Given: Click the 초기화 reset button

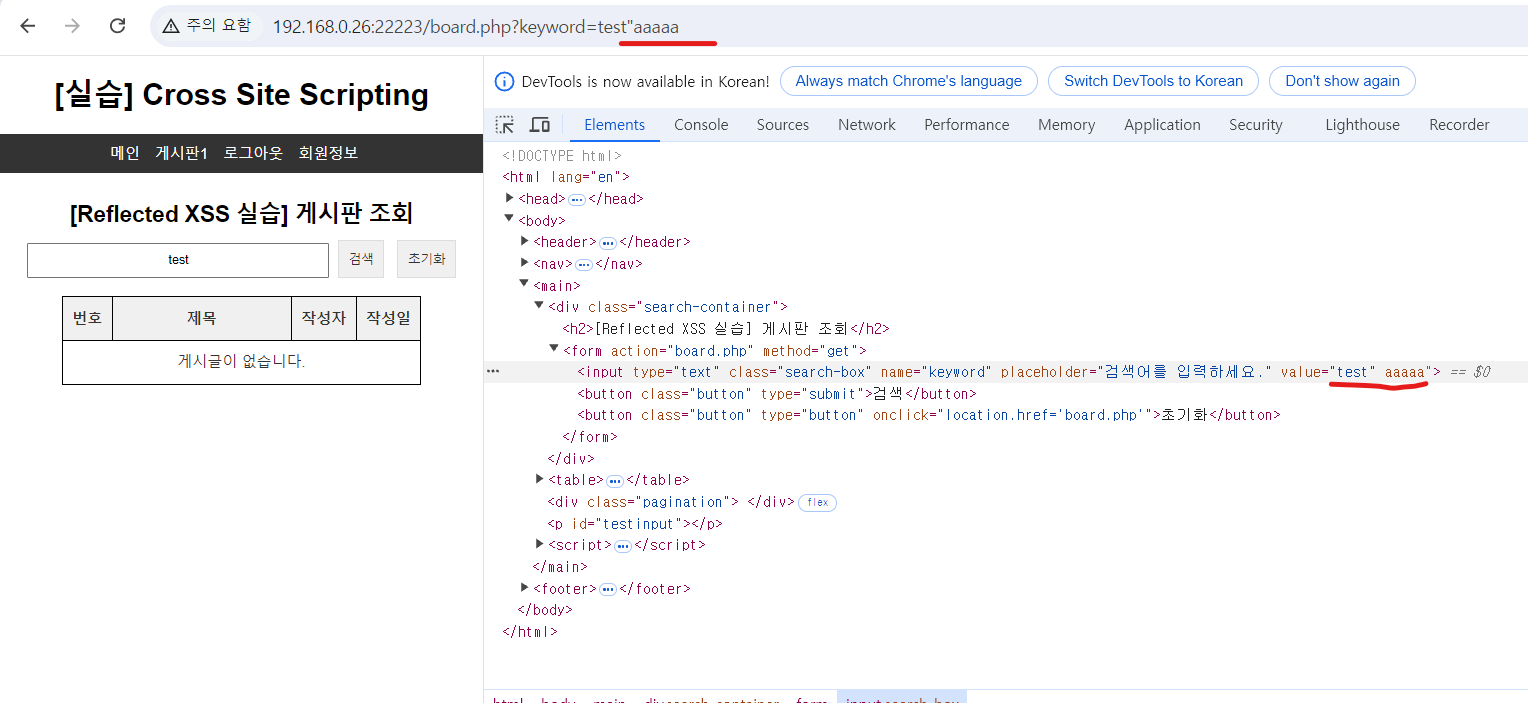Looking at the screenshot, I should (x=426, y=259).
